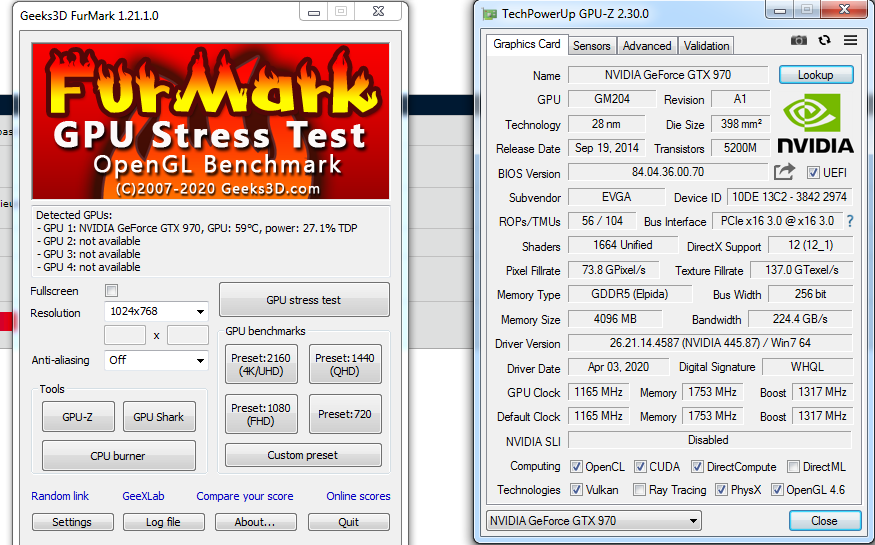This screenshot has height=545, width=875.
Task: Run Preset:1440 (QHD) benchmark
Action: [x=345, y=364]
